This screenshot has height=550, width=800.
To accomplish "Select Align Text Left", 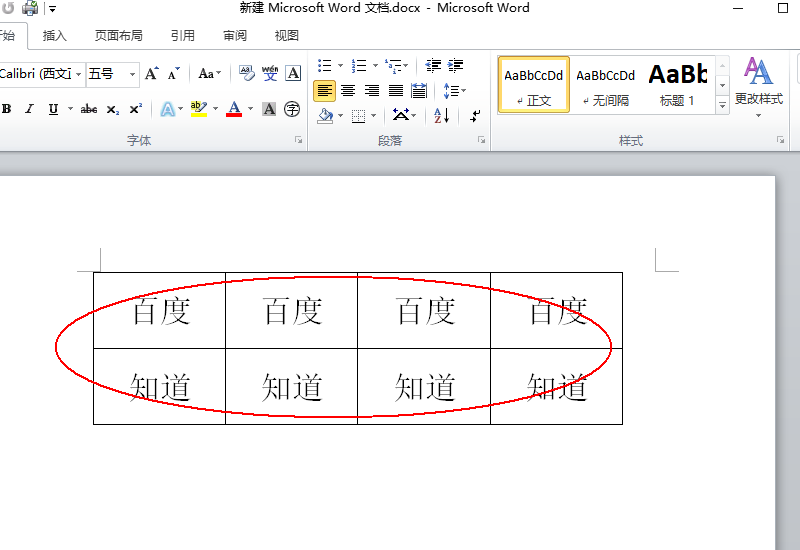I will pyautogui.click(x=324, y=91).
